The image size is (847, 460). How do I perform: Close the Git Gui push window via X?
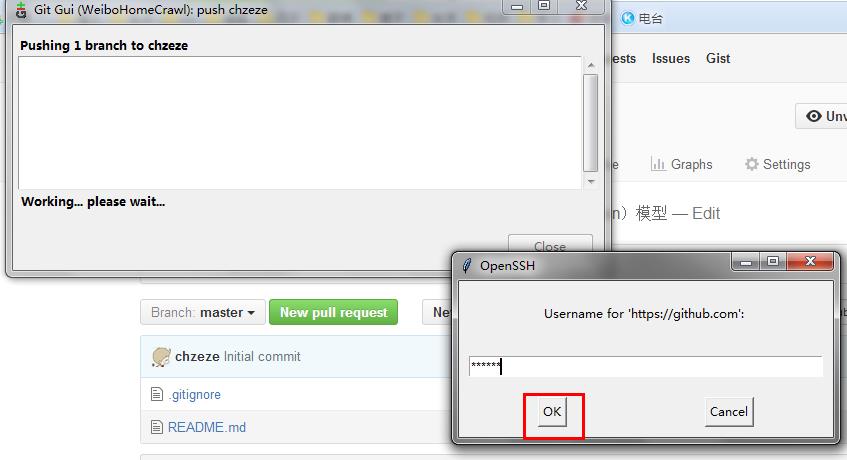[x=582, y=6]
